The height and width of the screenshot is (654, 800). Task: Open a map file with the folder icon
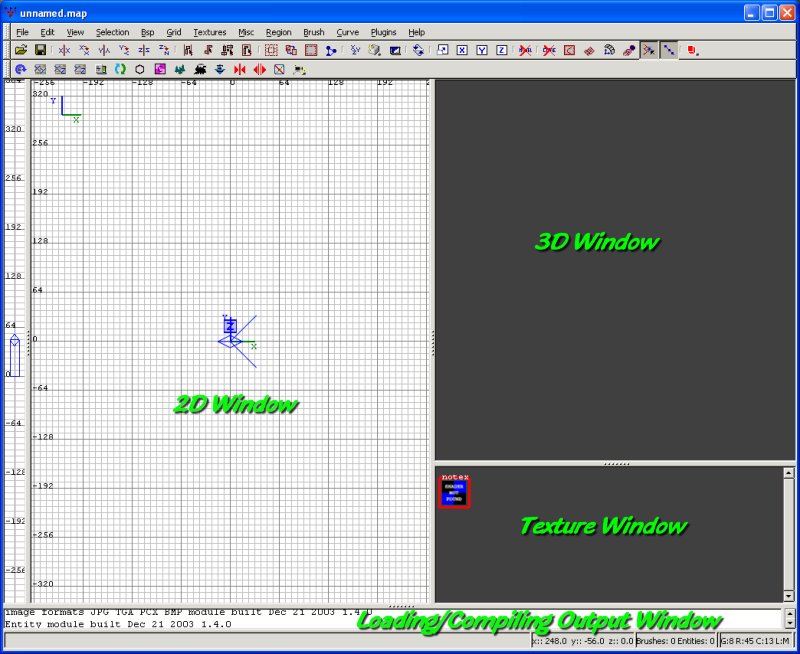pos(20,50)
